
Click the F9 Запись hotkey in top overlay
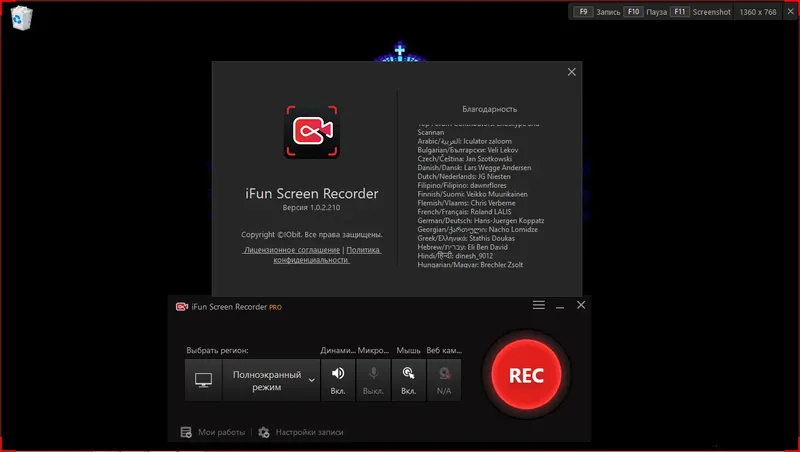coord(596,12)
